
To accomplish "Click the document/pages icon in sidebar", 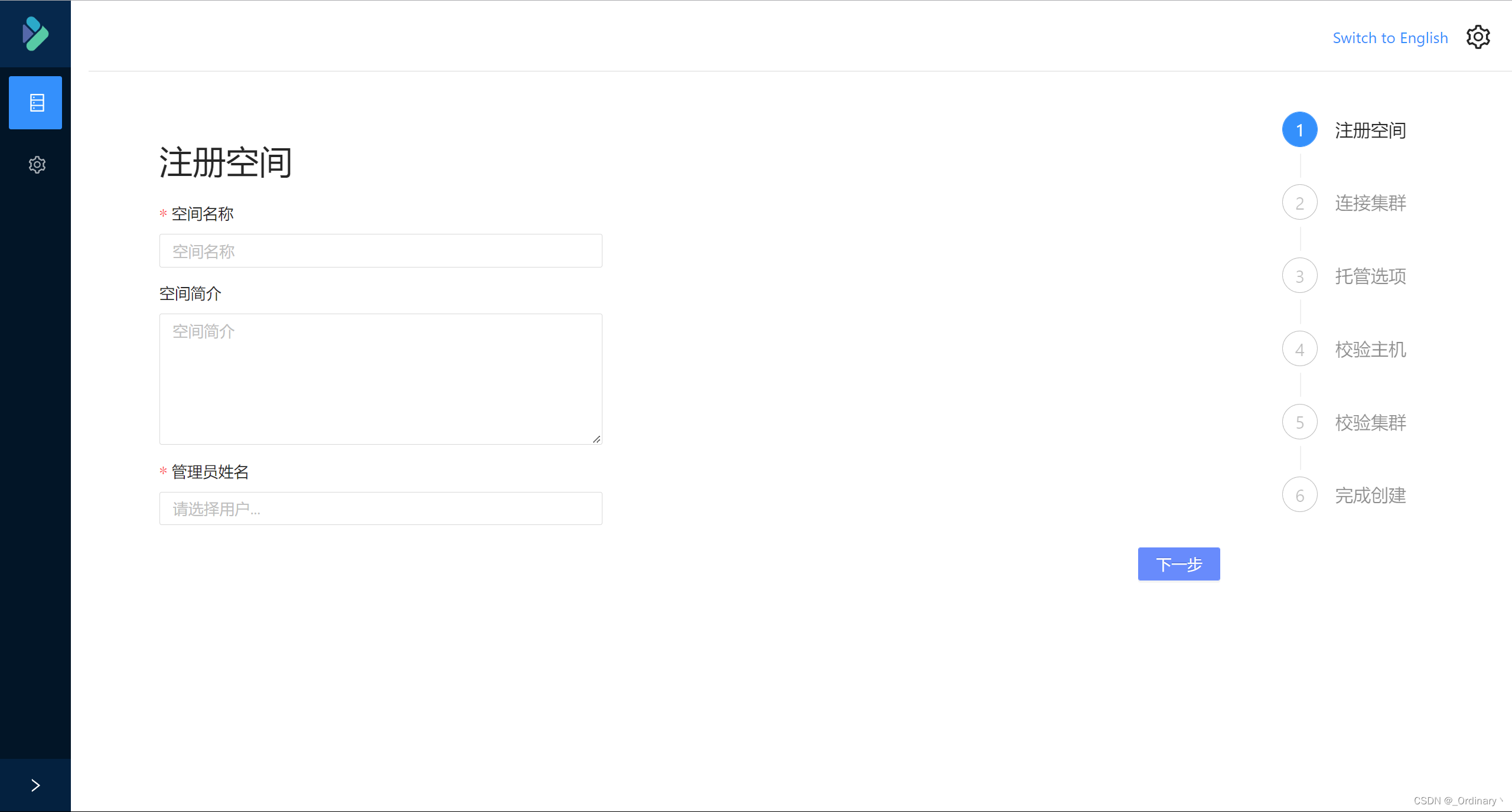I will coord(36,102).
